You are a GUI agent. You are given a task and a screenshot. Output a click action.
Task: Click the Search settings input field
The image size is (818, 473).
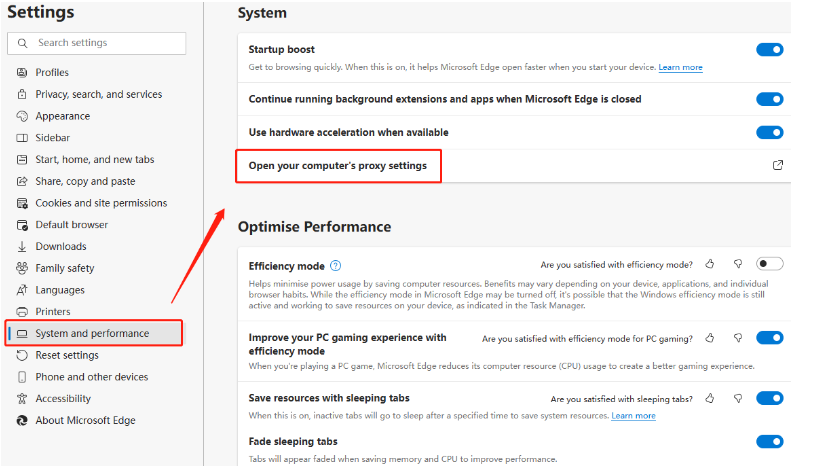click(97, 43)
